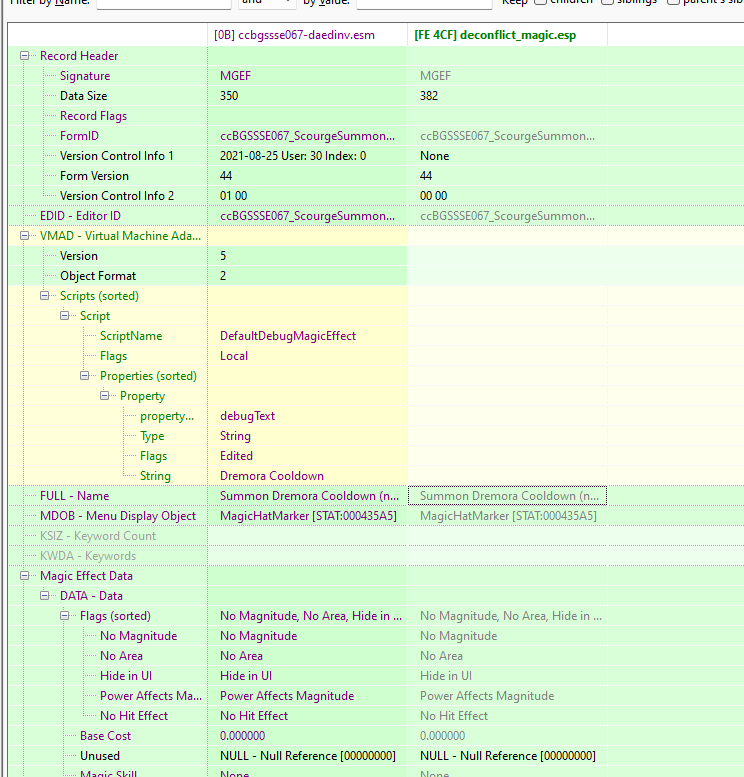Select the Version Control Info 2 row label

pos(117,196)
